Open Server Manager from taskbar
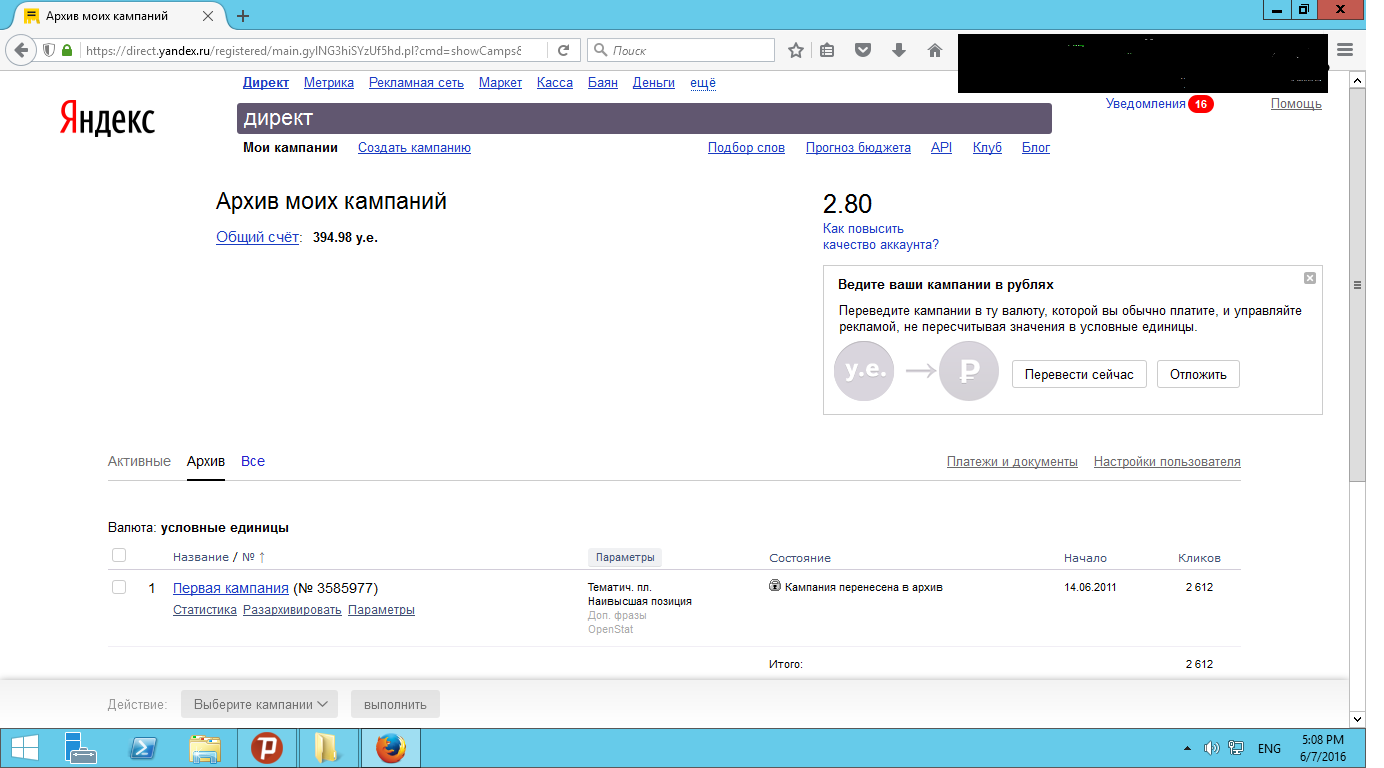 point(79,748)
